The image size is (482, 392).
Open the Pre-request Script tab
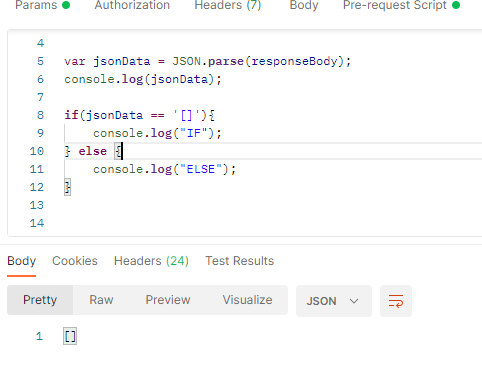pyautogui.click(x=401, y=5)
